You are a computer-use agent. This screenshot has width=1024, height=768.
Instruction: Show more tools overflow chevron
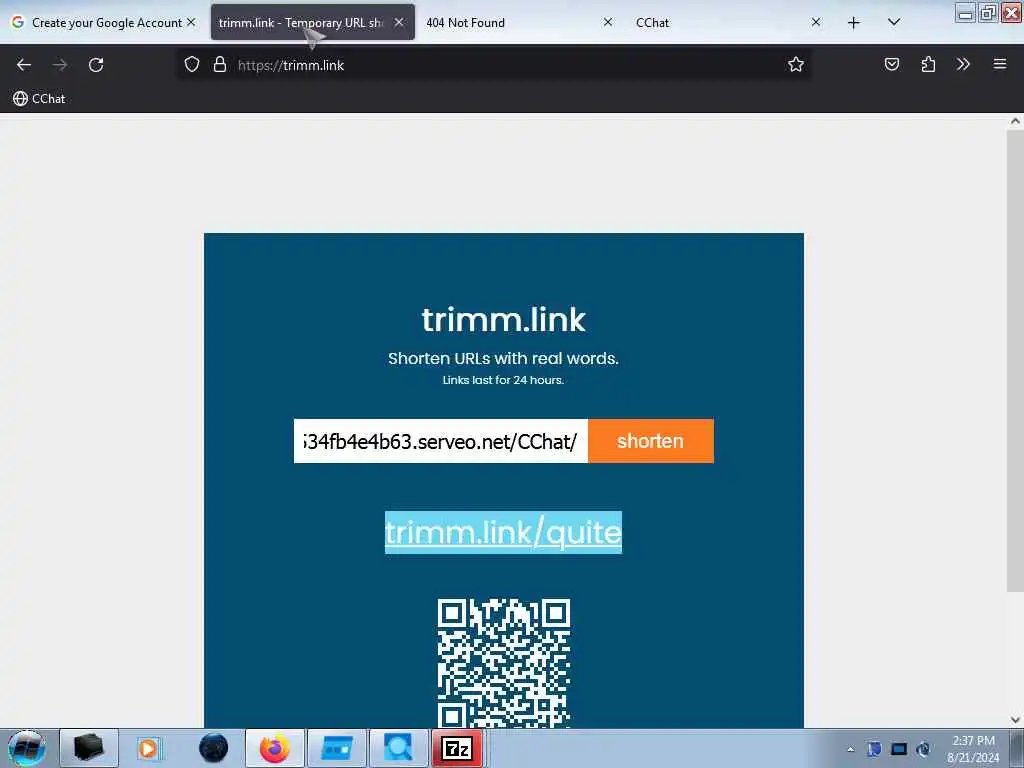963,65
